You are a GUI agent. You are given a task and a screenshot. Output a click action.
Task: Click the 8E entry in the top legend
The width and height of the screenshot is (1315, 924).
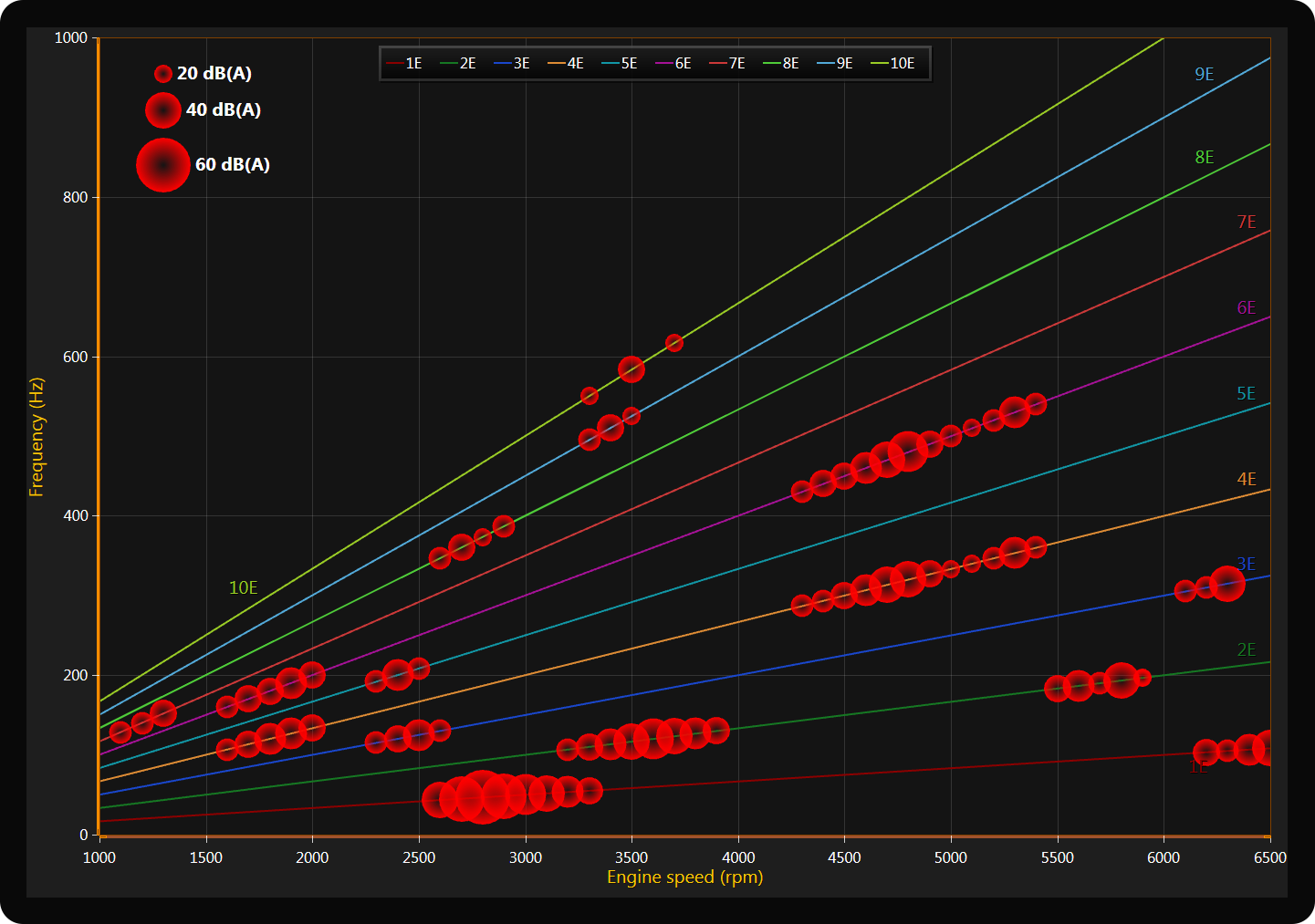tap(781, 64)
